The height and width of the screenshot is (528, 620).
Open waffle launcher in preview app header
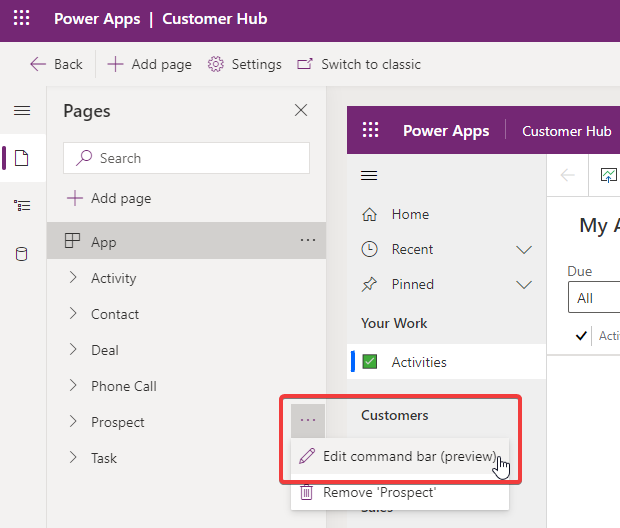[370, 130]
